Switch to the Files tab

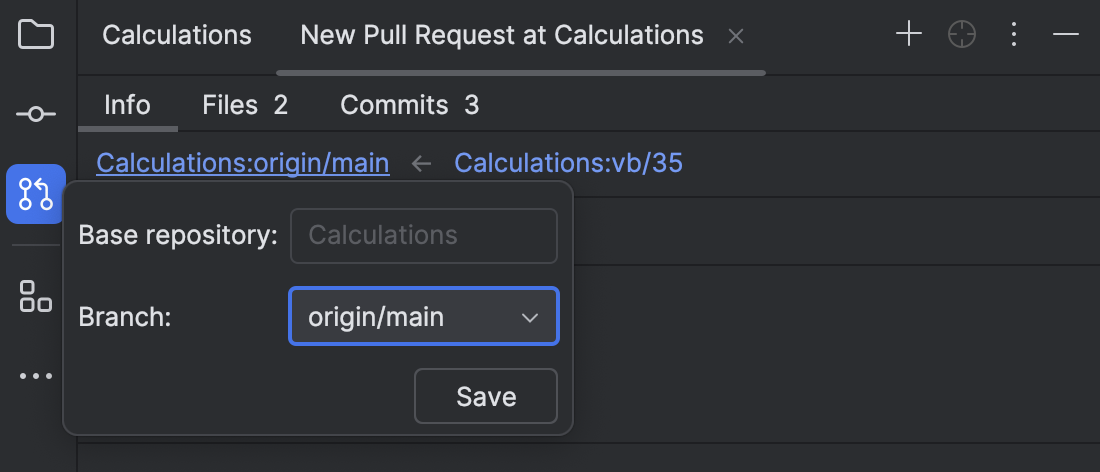pyautogui.click(x=244, y=105)
